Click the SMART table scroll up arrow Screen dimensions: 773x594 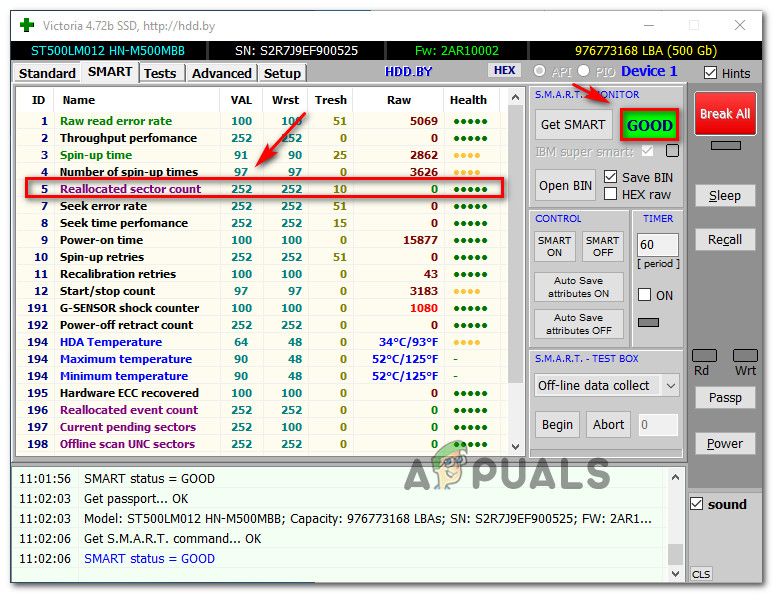pyautogui.click(x=516, y=98)
